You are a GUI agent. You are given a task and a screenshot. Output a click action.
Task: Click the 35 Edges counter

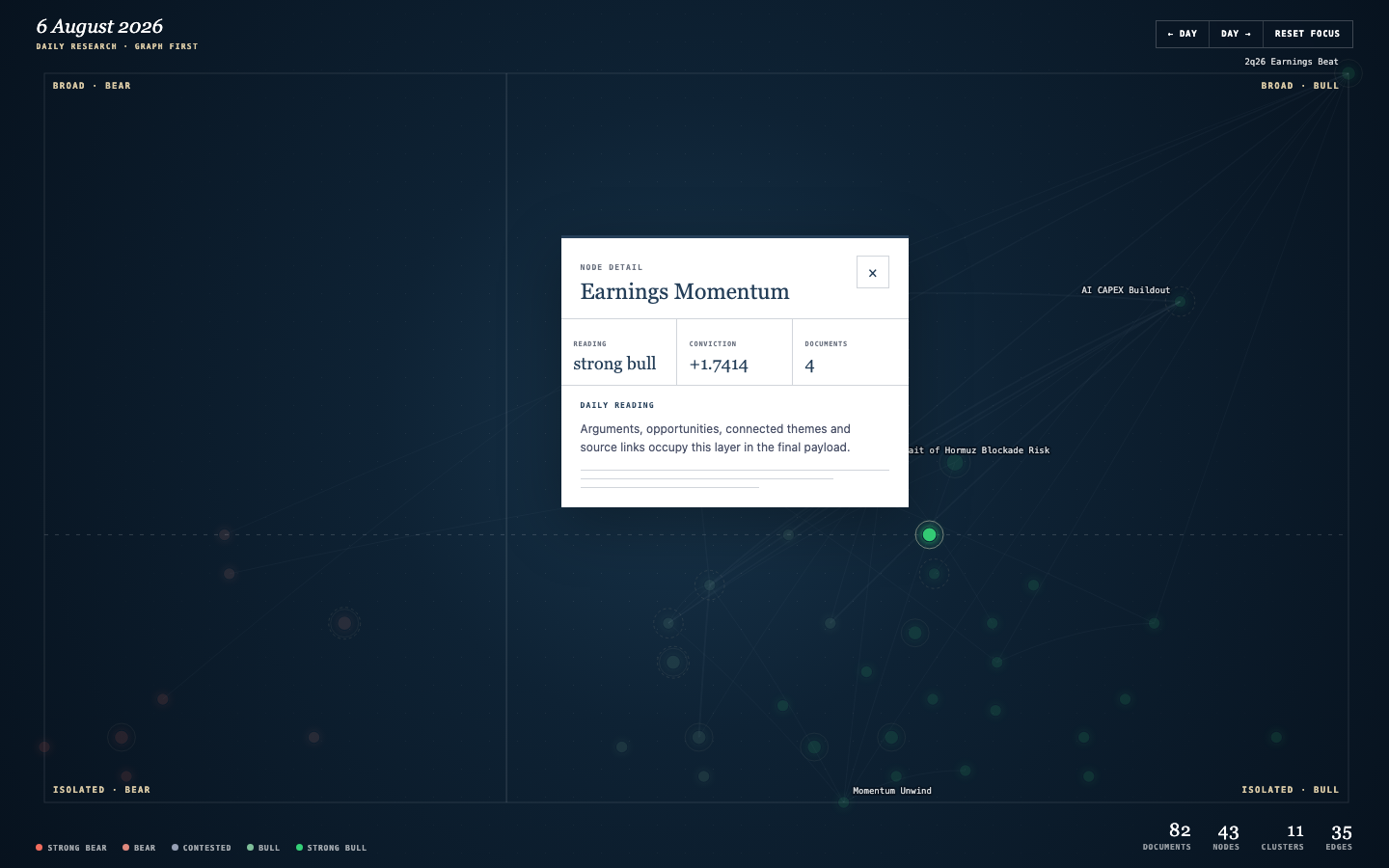point(1340,836)
